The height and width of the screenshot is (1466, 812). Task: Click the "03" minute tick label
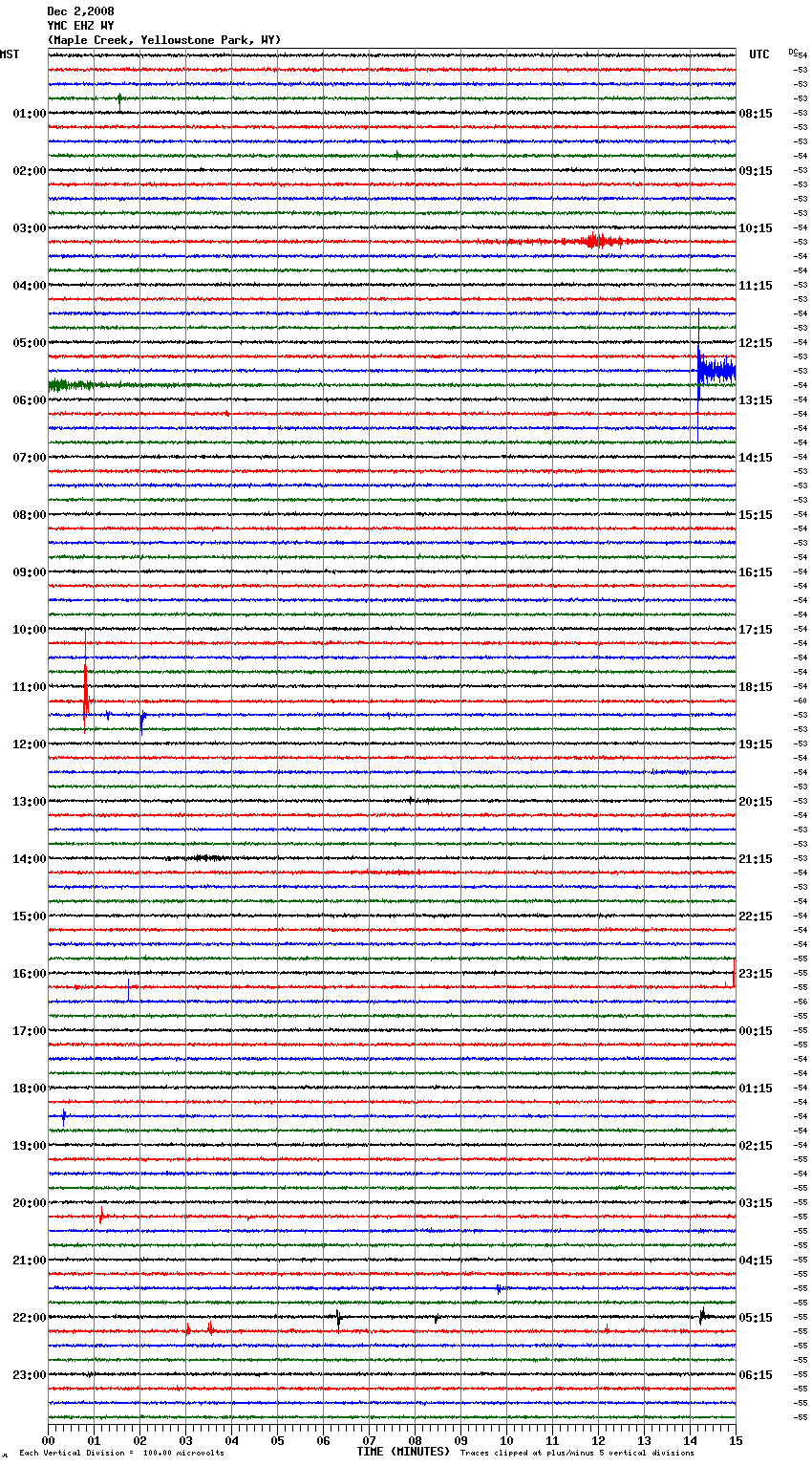(x=185, y=1440)
